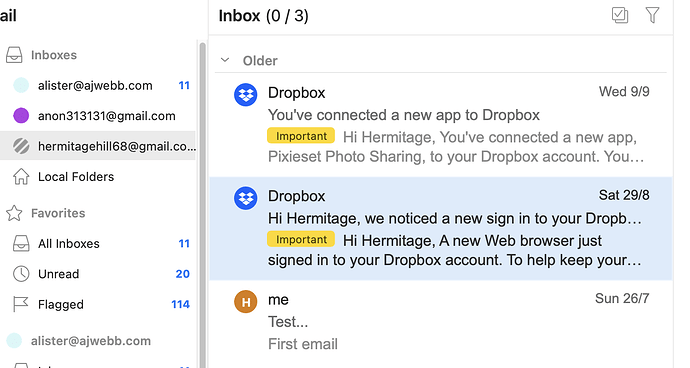
Task: Click the Important tag on the Sat 29/8 email
Action: click(301, 239)
